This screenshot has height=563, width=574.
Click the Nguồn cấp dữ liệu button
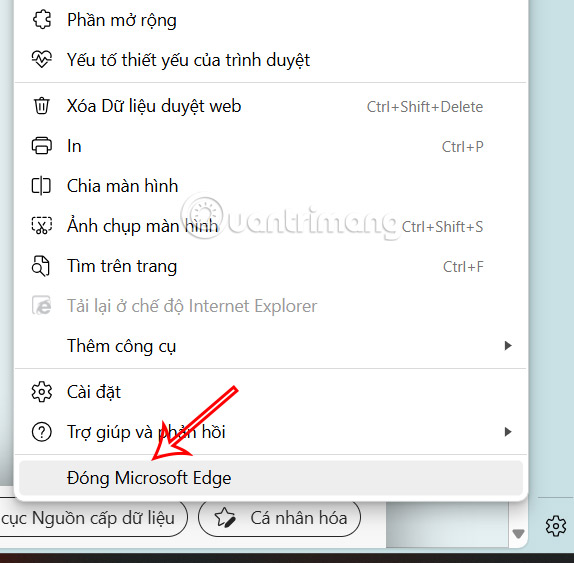click(x=94, y=518)
